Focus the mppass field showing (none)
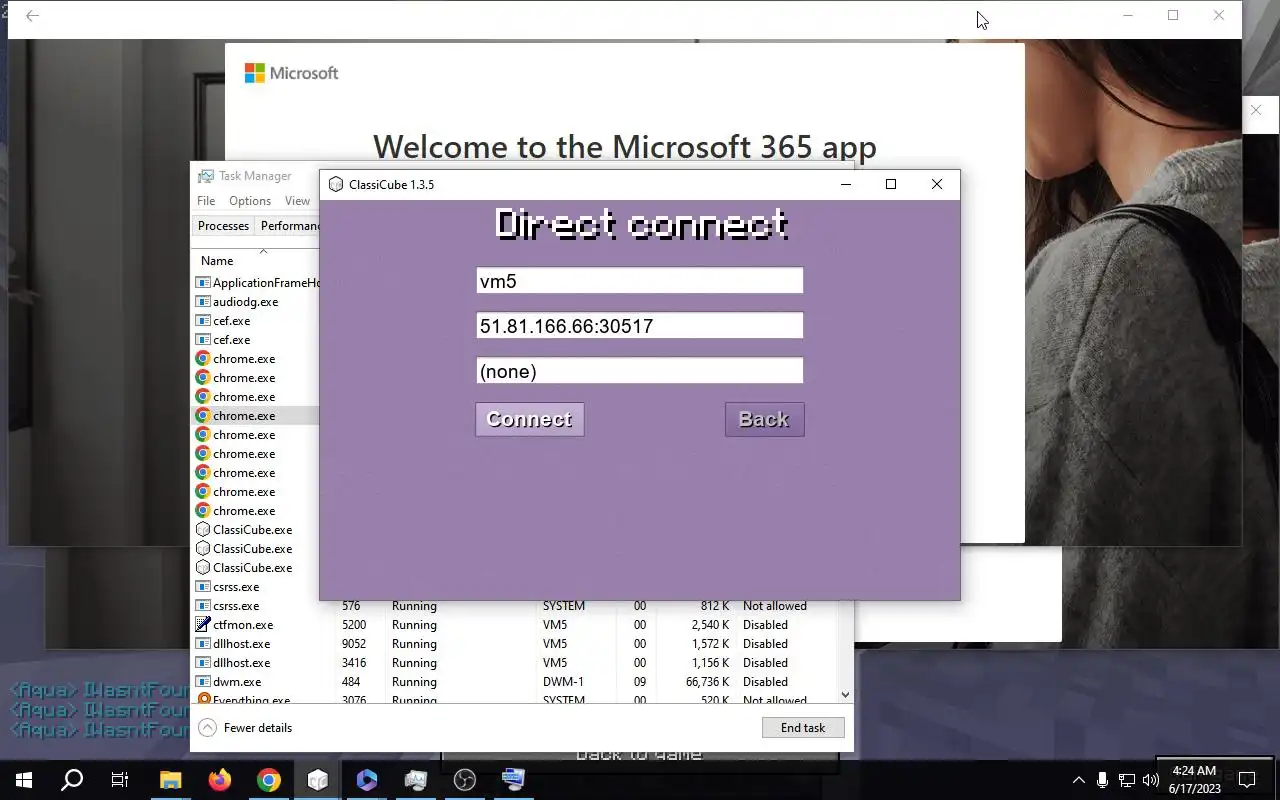Screen dimensions: 1280x800 click(x=639, y=371)
